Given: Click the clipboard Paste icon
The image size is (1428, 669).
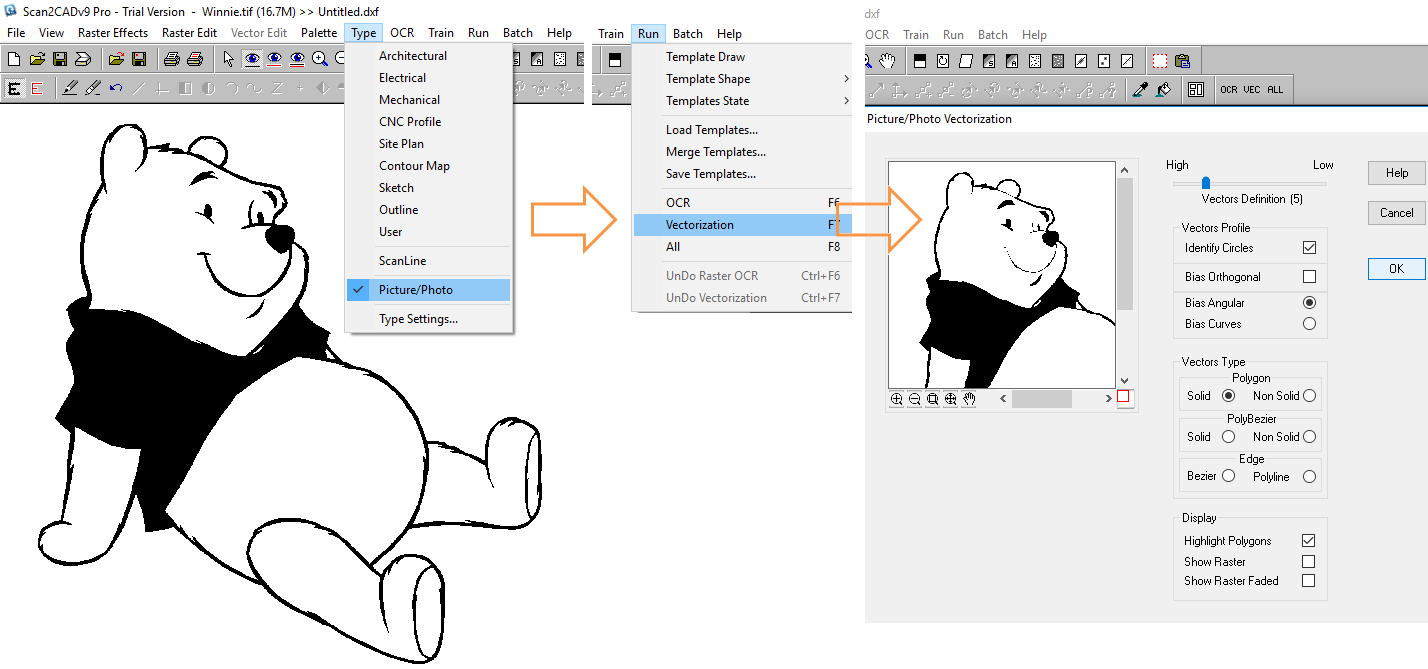Looking at the screenshot, I should pyautogui.click(x=1183, y=60).
